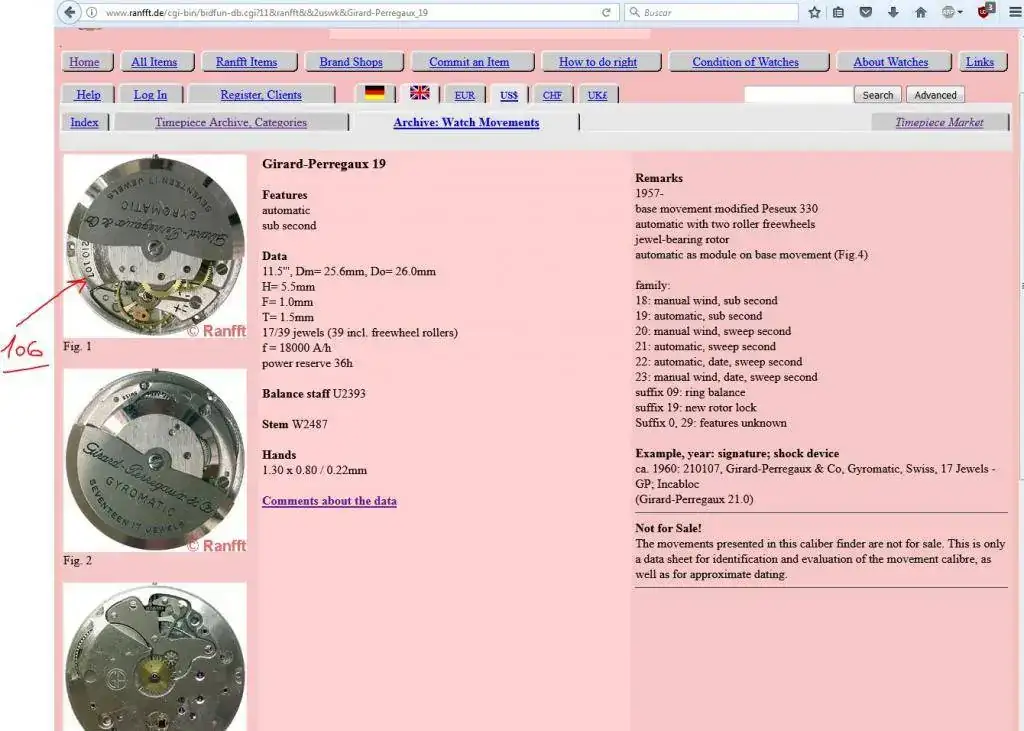1024x731 pixels.
Task: Open Fig. 2 rotor photo
Action: tap(155, 461)
